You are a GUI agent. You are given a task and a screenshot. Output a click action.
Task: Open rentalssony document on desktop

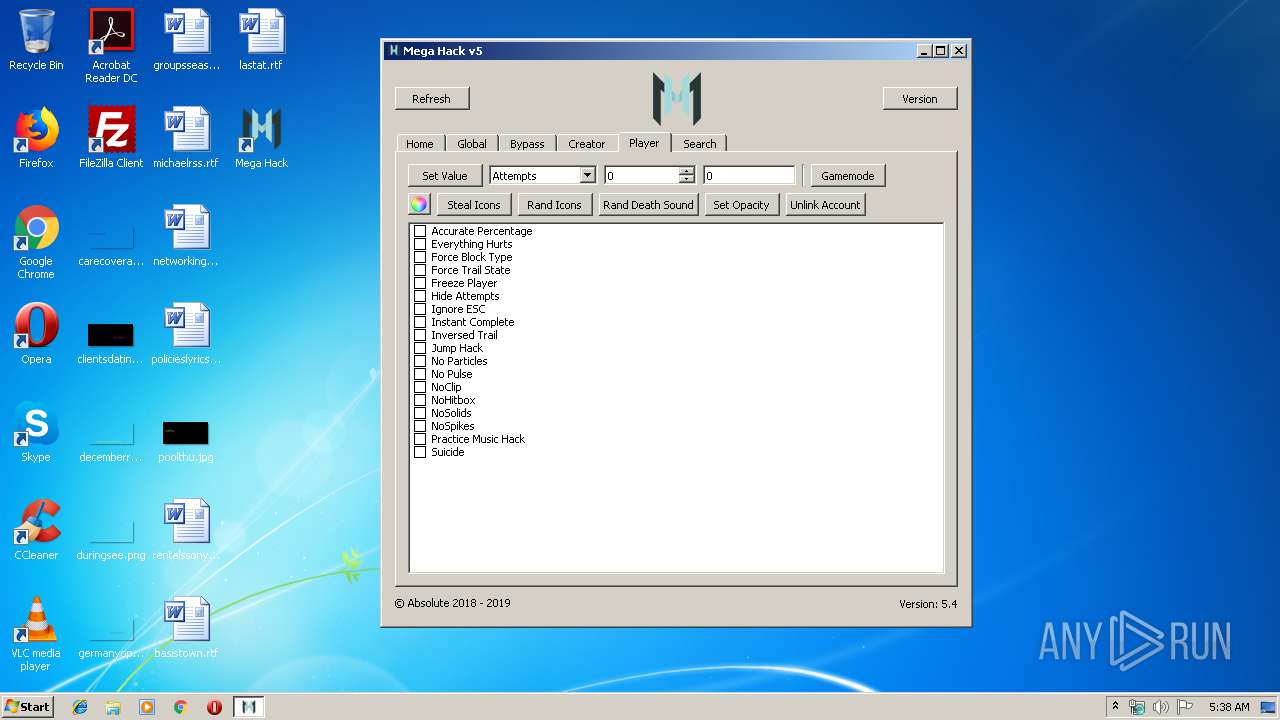(186, 530)
